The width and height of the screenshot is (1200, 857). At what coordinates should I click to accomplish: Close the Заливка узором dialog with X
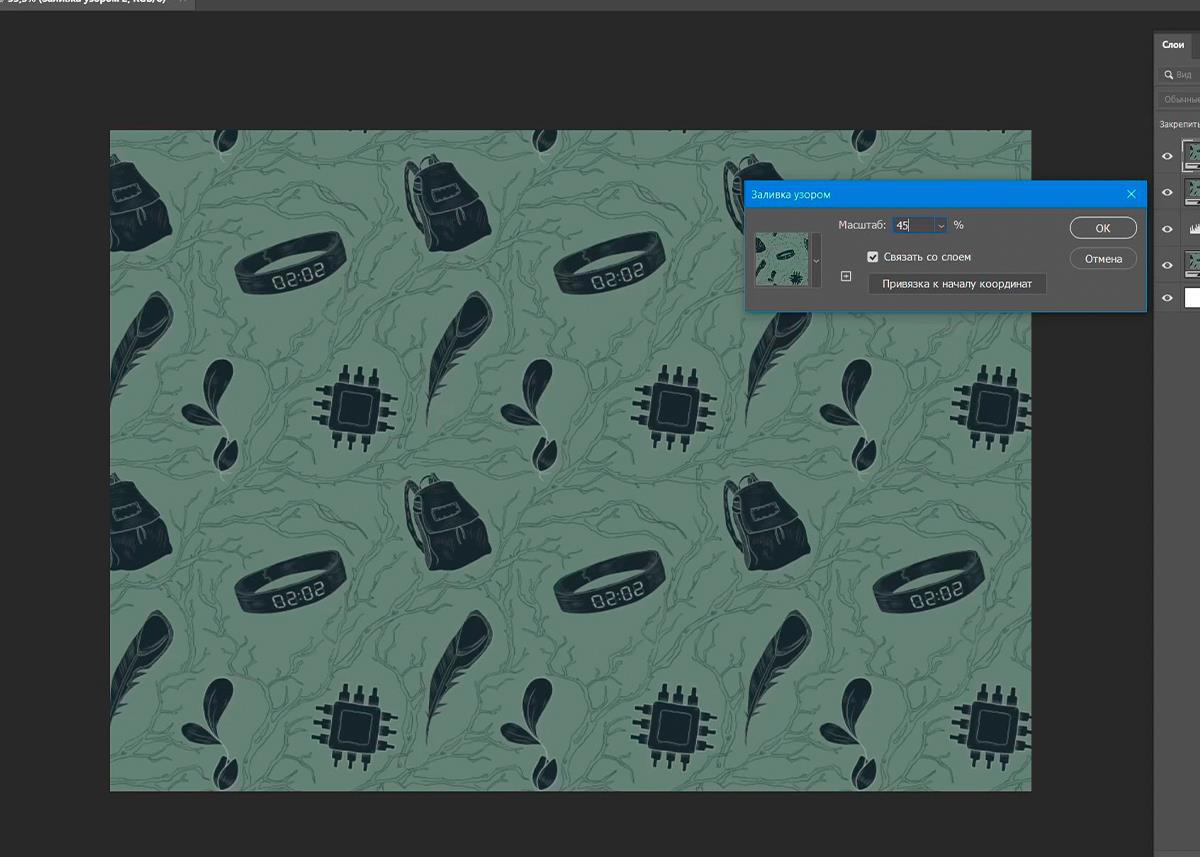1131,194
